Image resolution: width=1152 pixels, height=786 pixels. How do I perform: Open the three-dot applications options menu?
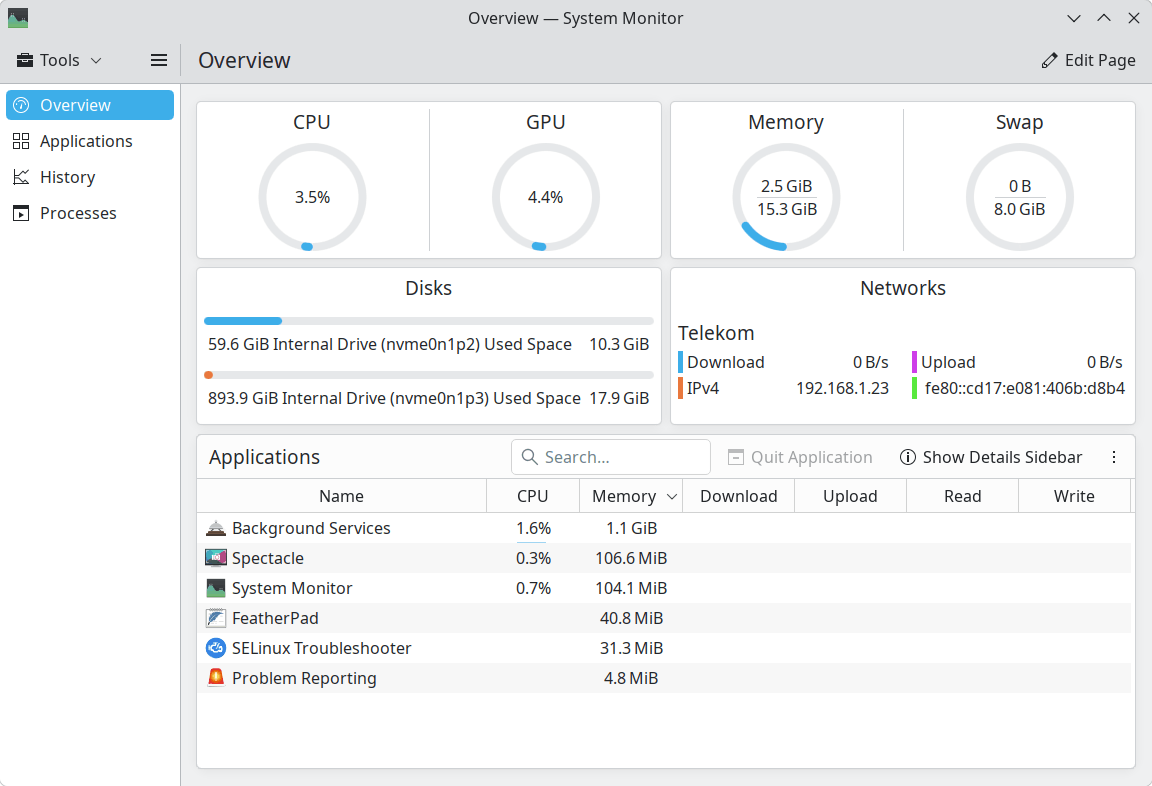[1114, 457]
